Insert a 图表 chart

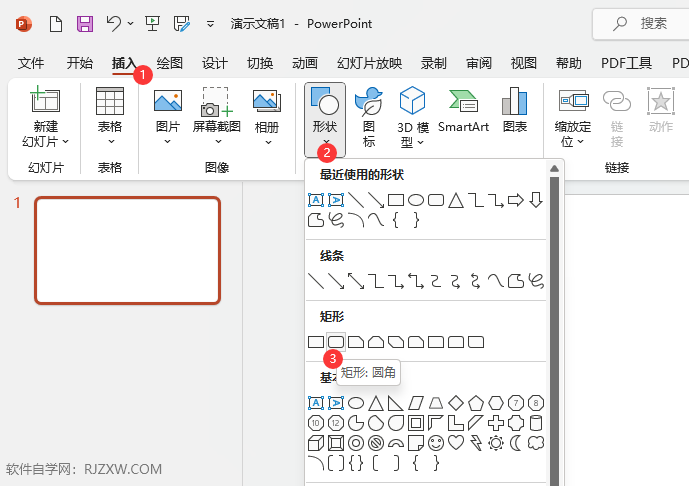click(x=515, y=110)
